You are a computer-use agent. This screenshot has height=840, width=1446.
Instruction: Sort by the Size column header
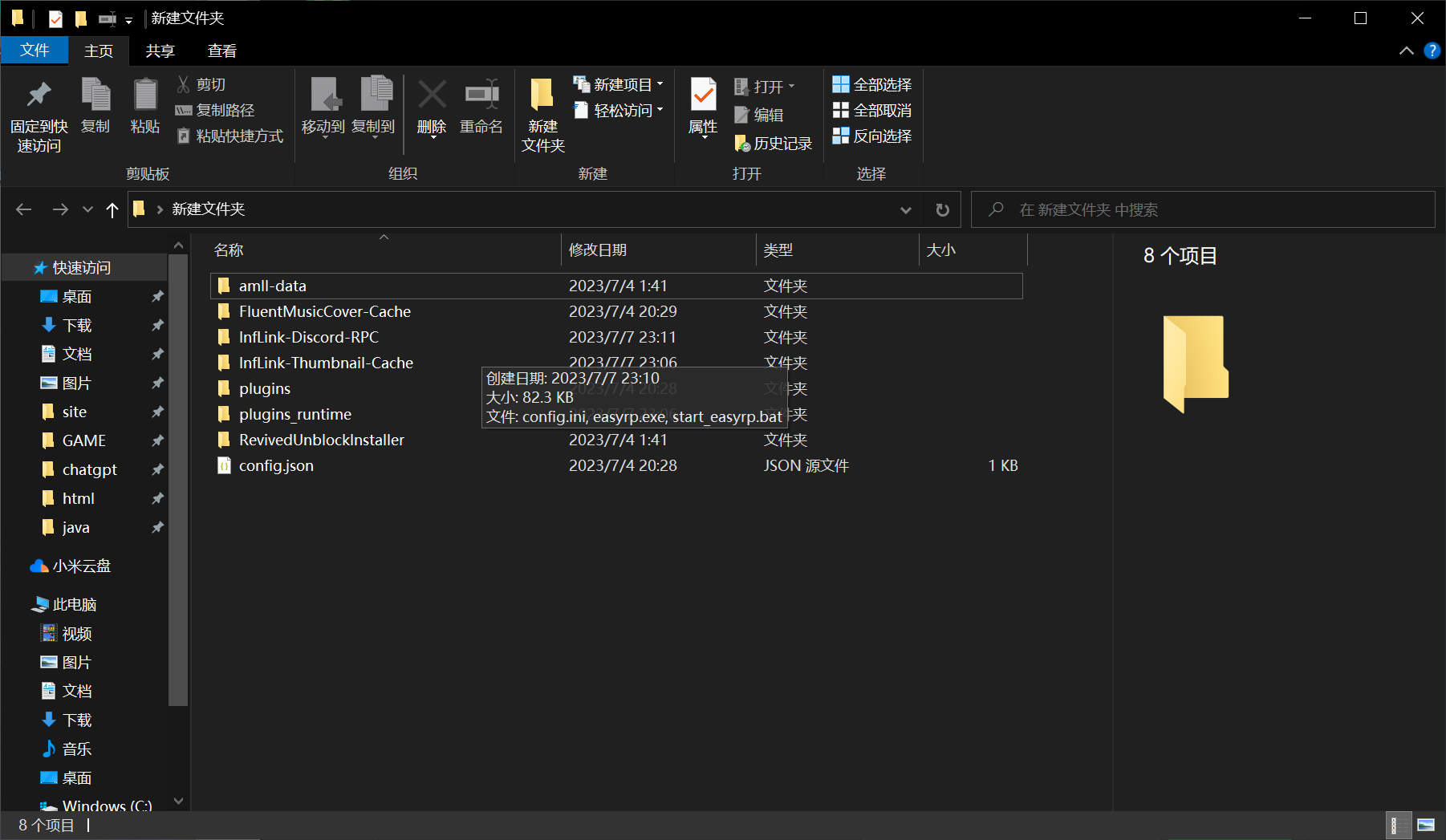pos(973,250)
